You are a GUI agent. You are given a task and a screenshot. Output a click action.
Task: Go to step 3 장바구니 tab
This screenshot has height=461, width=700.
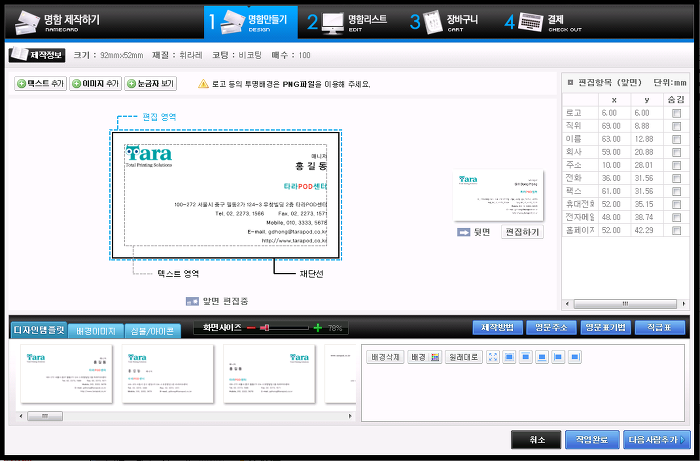tap(444, 22)
